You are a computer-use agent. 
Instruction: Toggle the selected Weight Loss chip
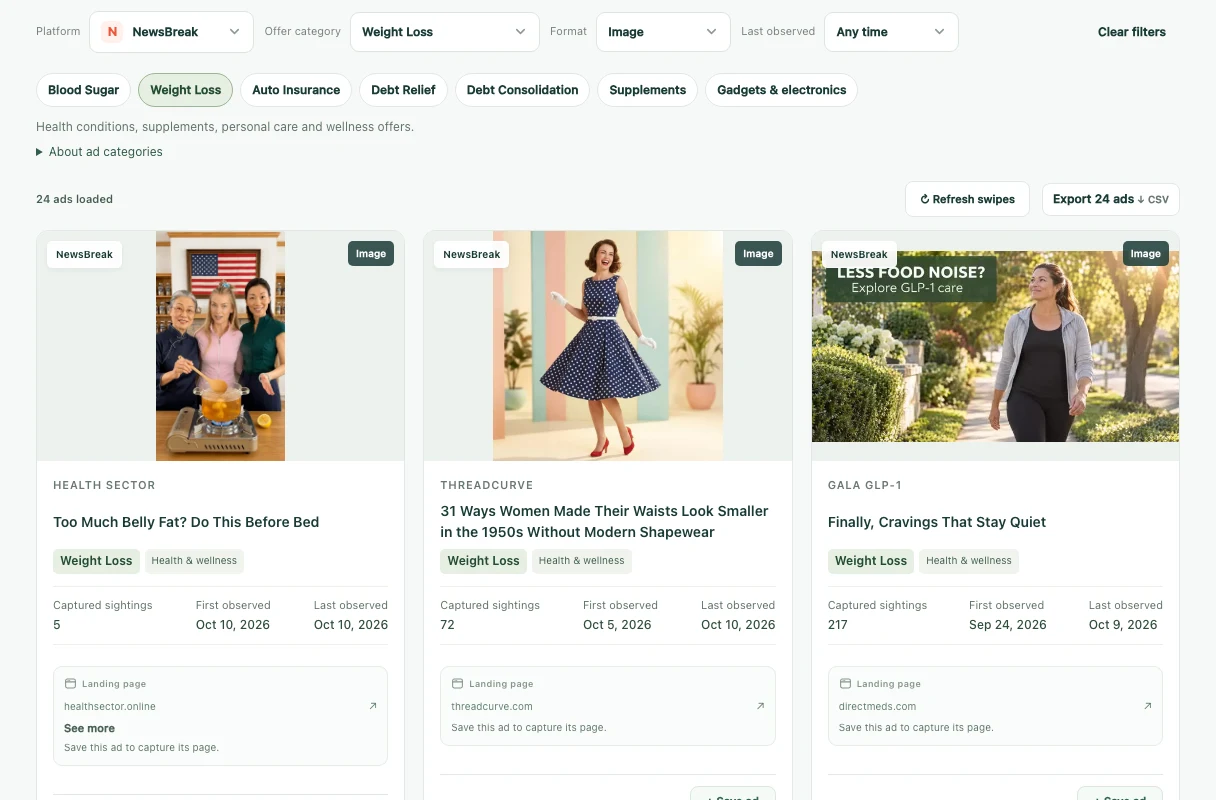pyautogui.click(x=185, y=90)
